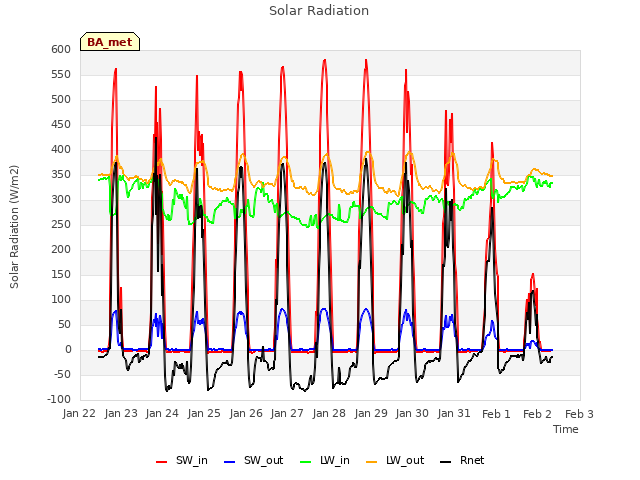This screenshot has width=640, height=480.
Task: Click the Jan 31 x-axis tick label
Action: tap(454, 413)
